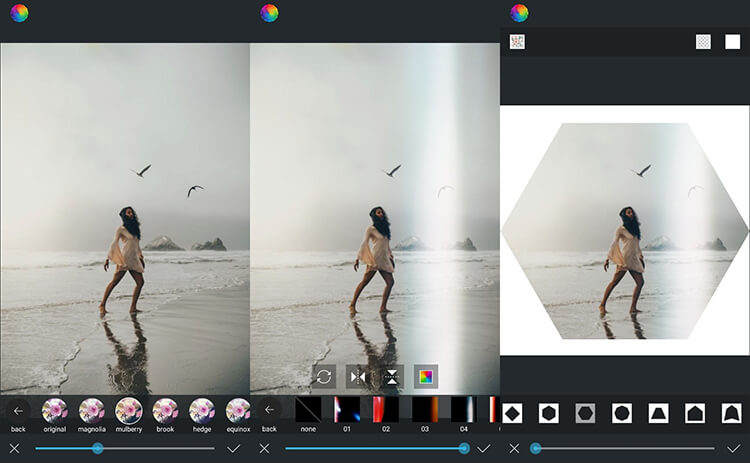
Task: Choose the selected hexagon frame shape
Action: [585, 413]
